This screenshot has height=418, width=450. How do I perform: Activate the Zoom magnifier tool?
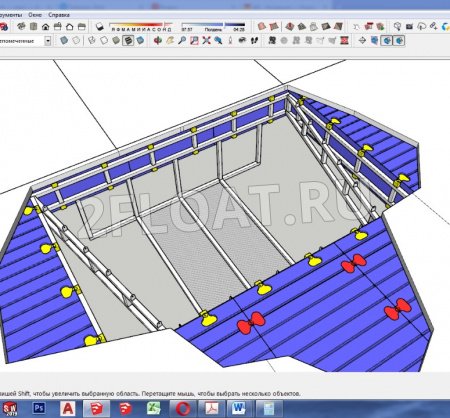click(182, 41)
